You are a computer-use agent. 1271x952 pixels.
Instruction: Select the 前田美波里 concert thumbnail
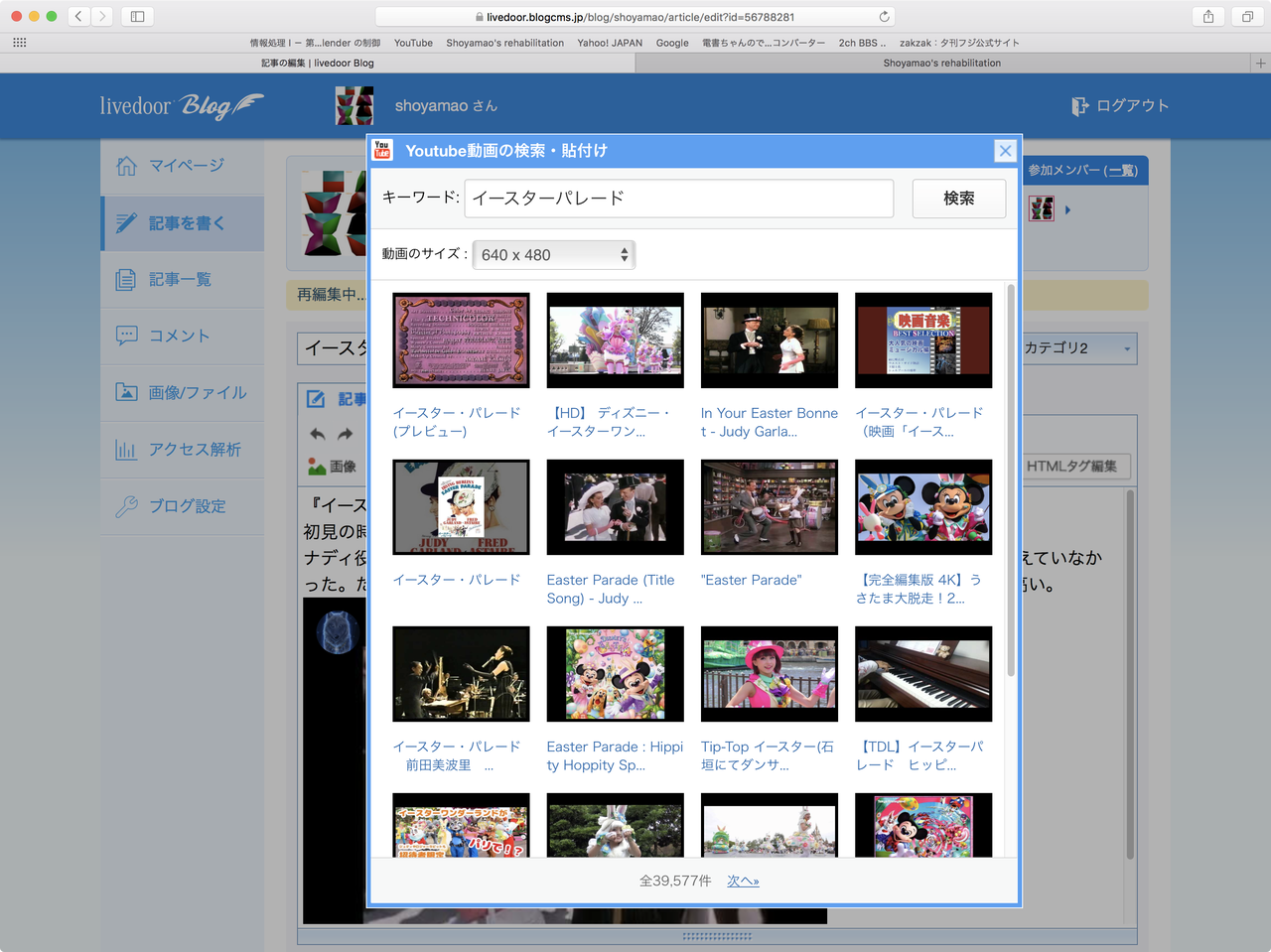pos(461,674)
